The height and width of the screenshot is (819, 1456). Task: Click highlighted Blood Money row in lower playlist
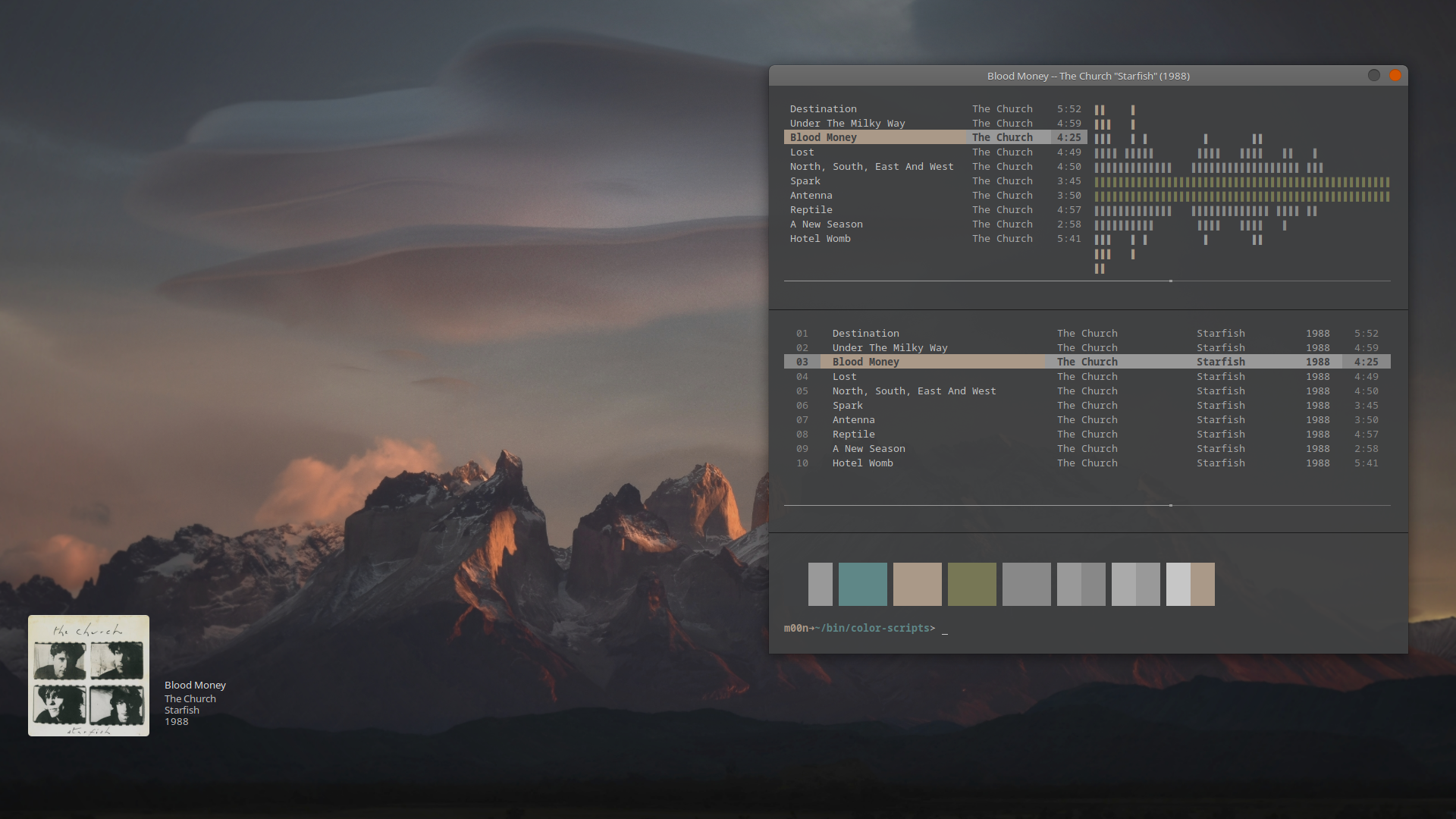coord(866,362)
